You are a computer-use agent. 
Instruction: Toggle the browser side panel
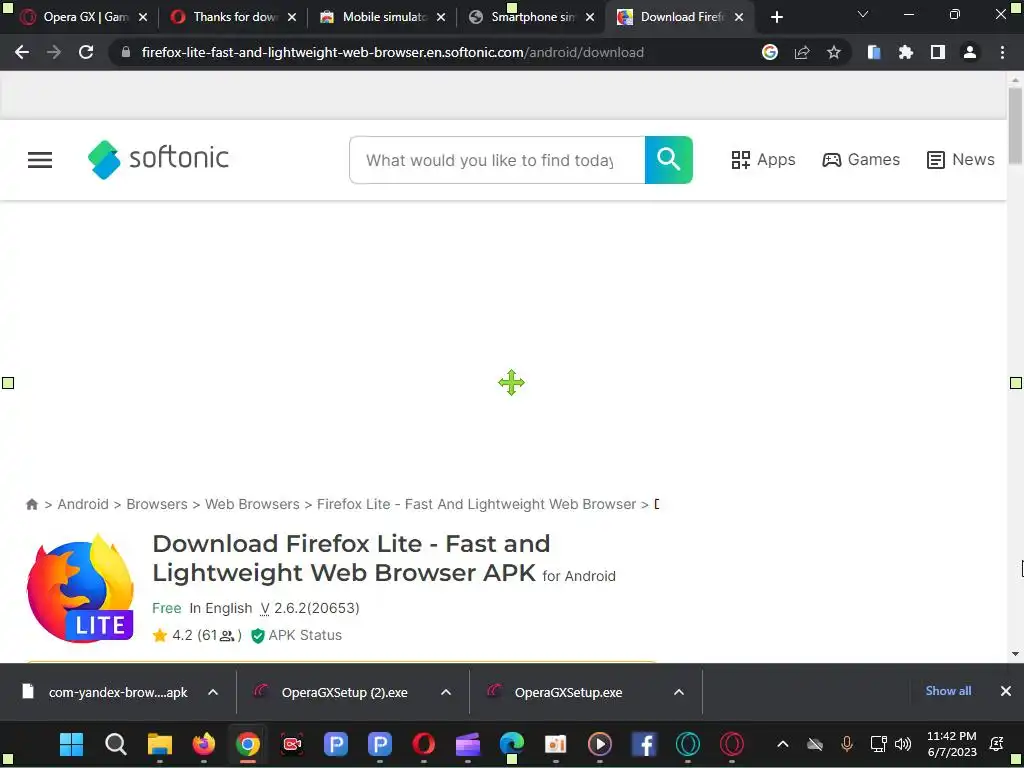(938, 52)
